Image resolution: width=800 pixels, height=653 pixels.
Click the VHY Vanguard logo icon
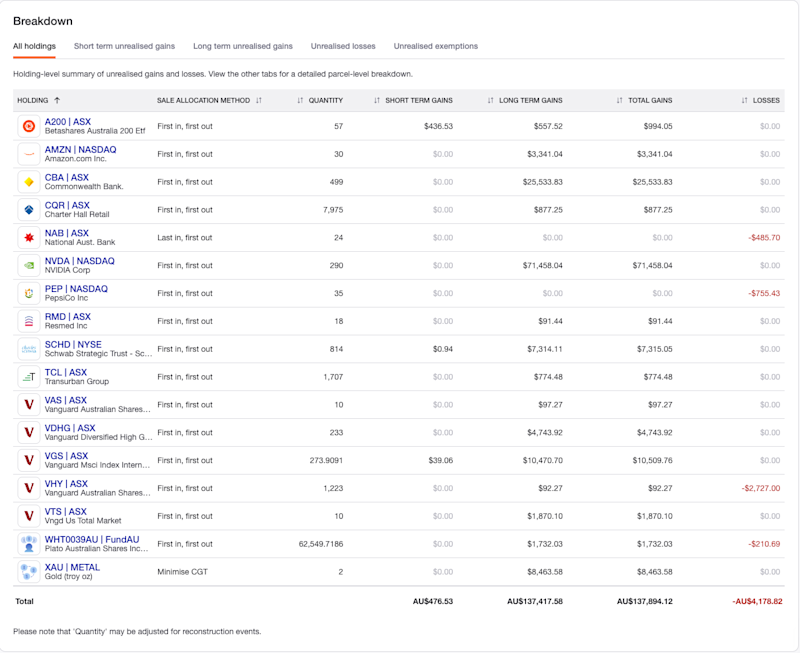click(29, 488)
